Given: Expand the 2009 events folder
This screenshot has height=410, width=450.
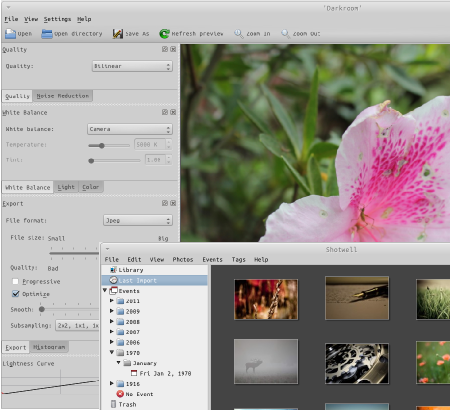Looking at the screenshot, I should [x=112, y=311].
